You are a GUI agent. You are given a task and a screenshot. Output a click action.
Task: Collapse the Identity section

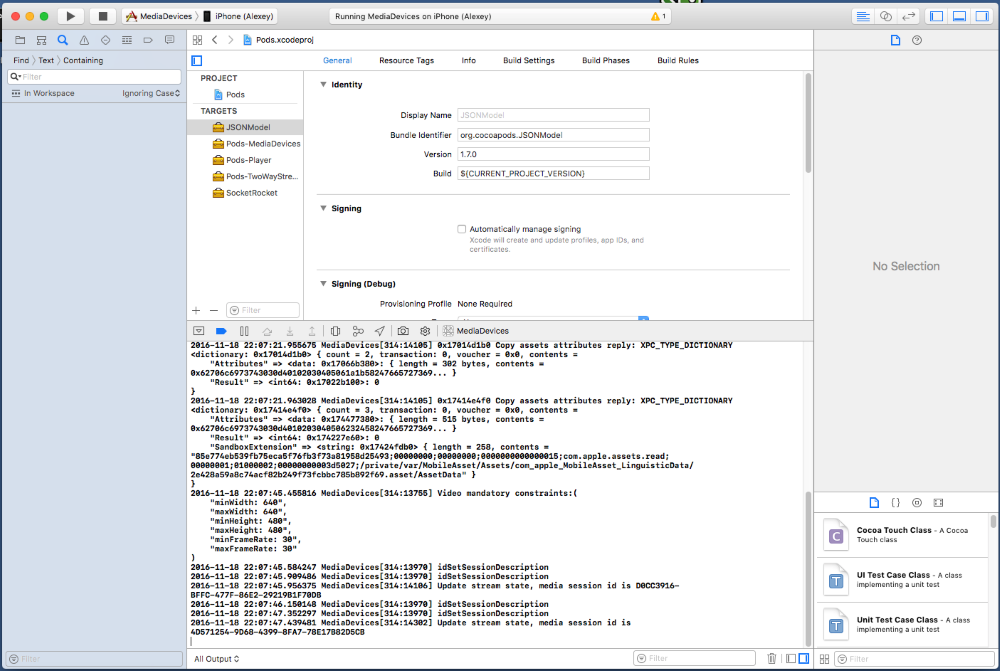tap(323, 85)
